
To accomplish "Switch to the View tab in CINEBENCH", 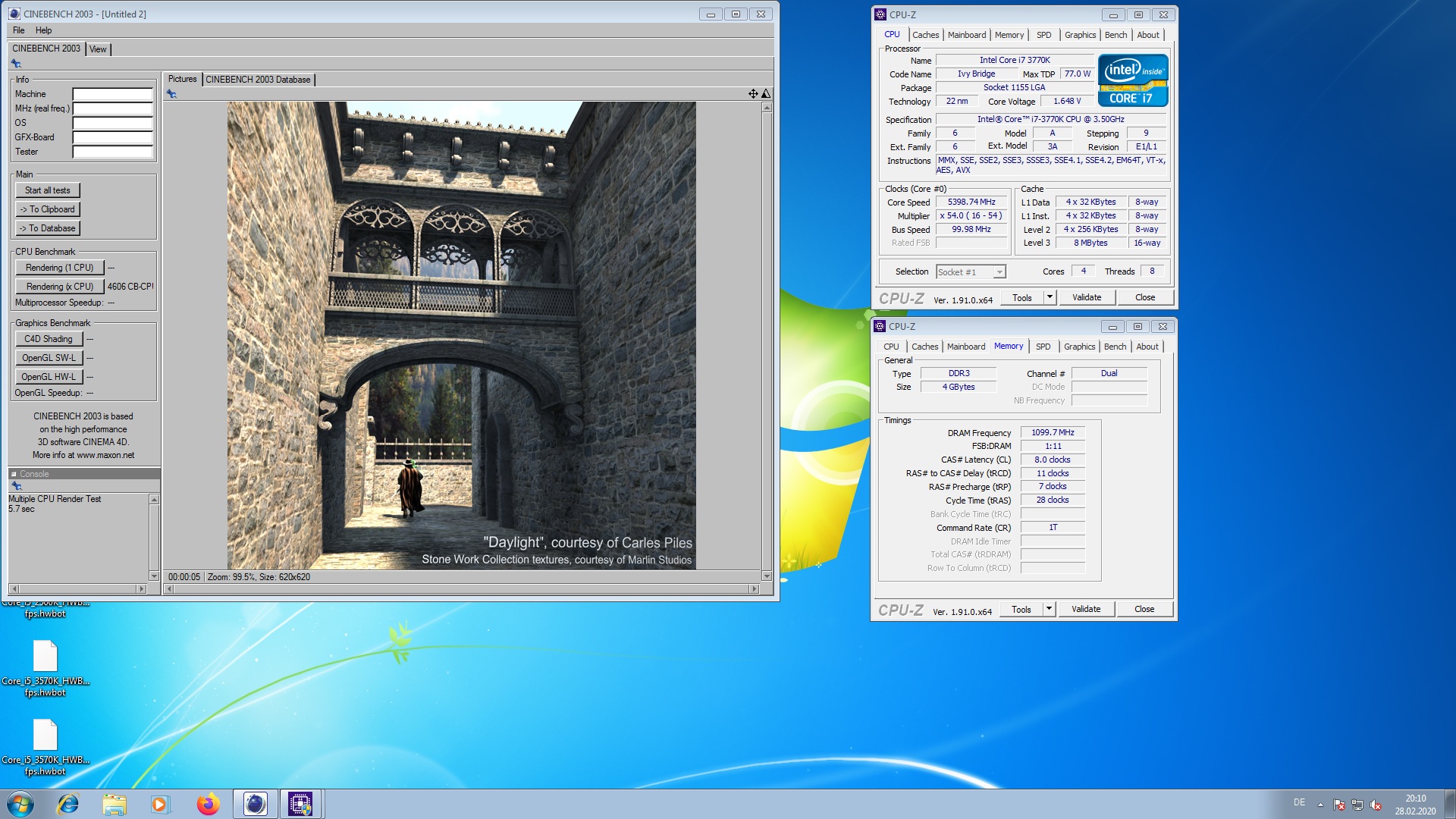I will 98,49.
